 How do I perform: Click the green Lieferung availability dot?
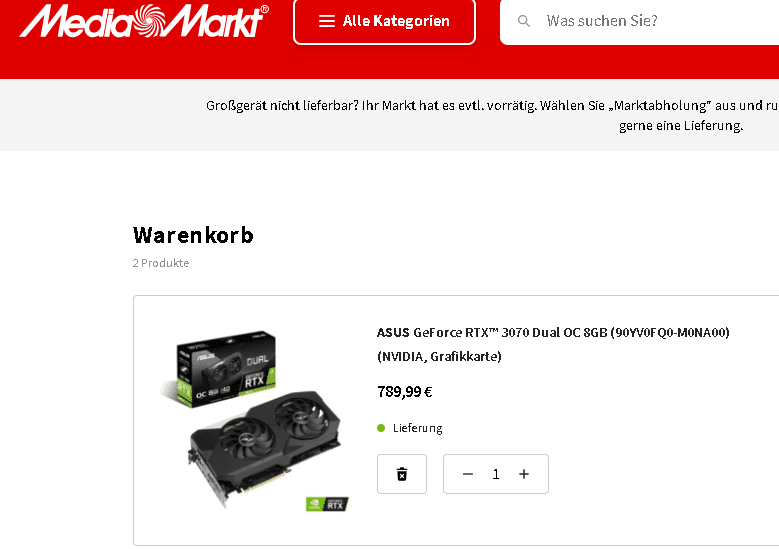click(381, 428)
